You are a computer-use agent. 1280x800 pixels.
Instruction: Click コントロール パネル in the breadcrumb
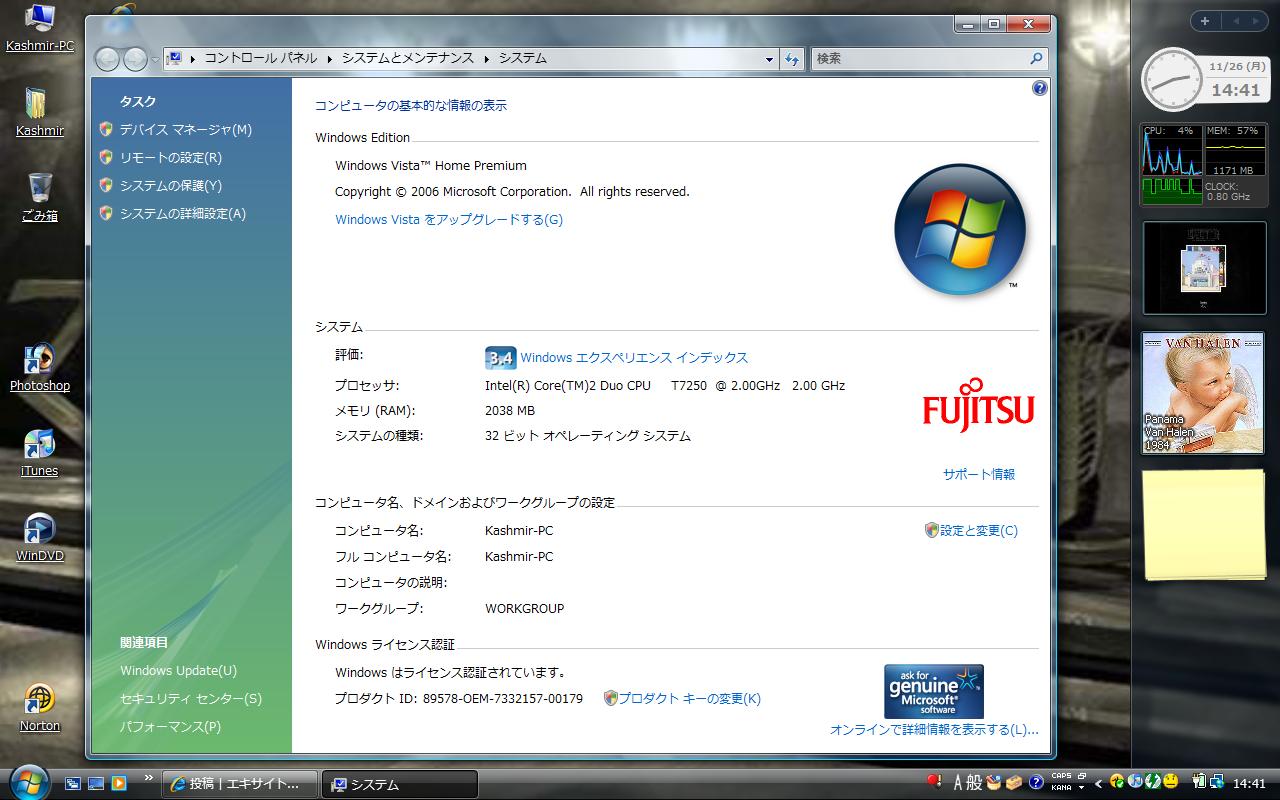coord(261,59)
